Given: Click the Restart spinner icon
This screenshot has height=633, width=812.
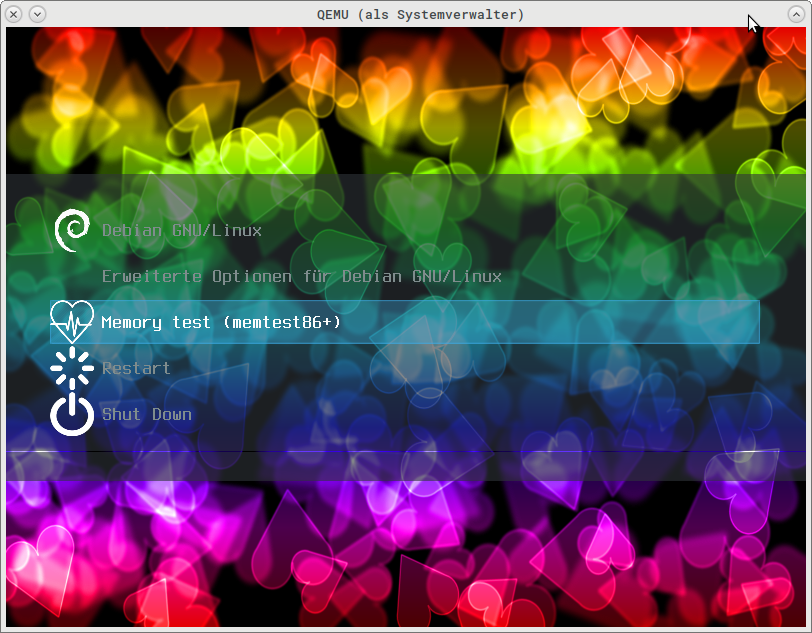Looking at the screenshot, I should (x=72, y=368).
